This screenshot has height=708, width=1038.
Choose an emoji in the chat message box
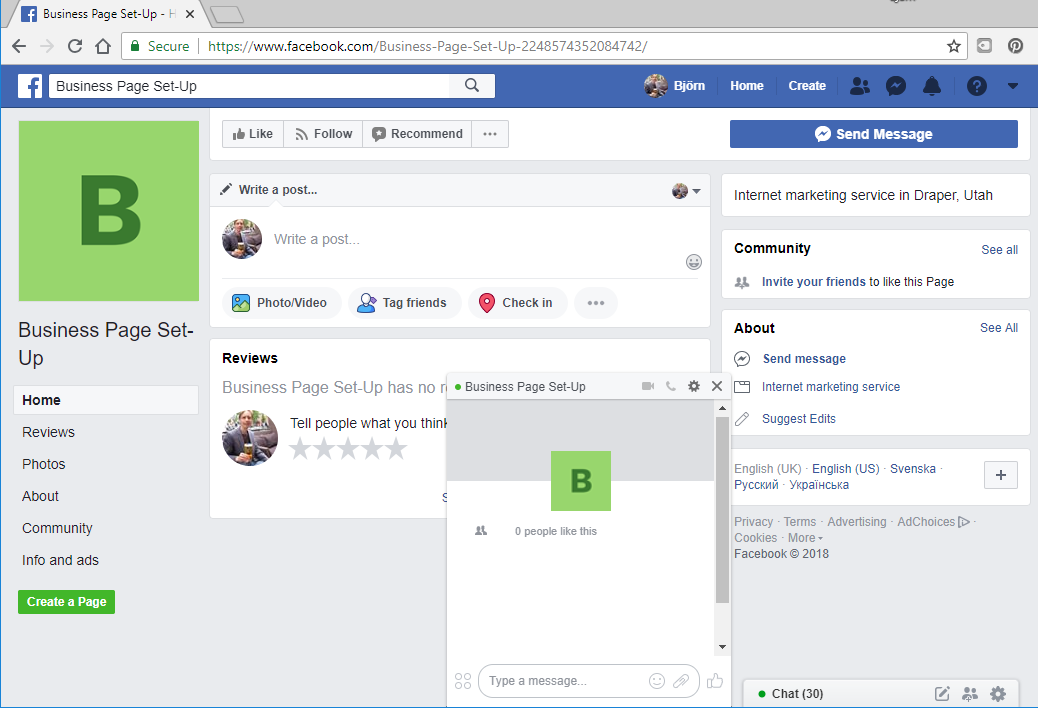[657, 681]
